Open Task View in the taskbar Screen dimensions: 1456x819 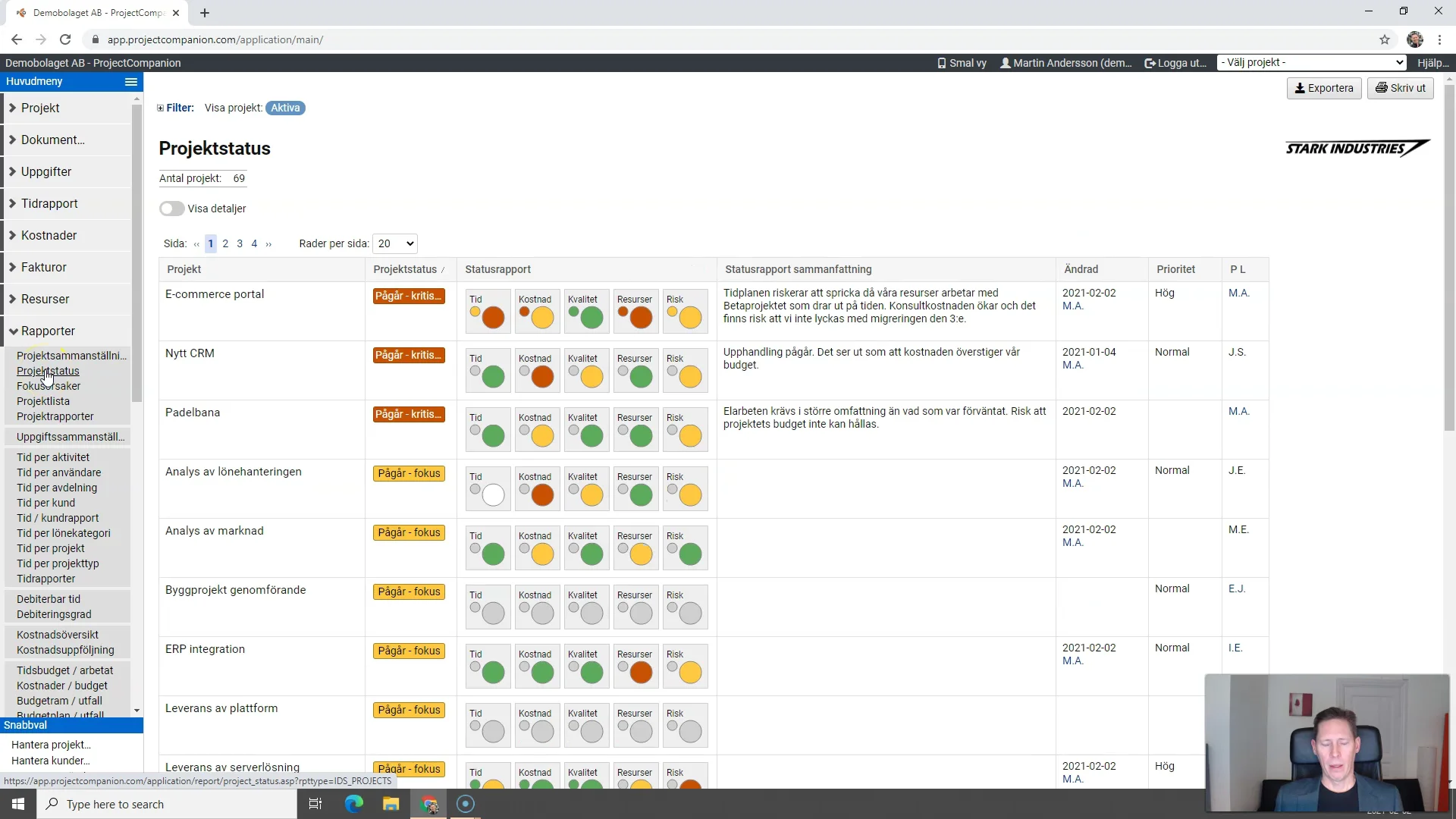pyautogui.click(x=315, y=804)
